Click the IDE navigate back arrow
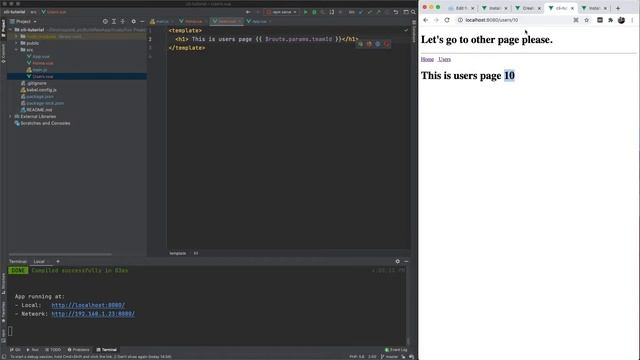 (248, 12)
